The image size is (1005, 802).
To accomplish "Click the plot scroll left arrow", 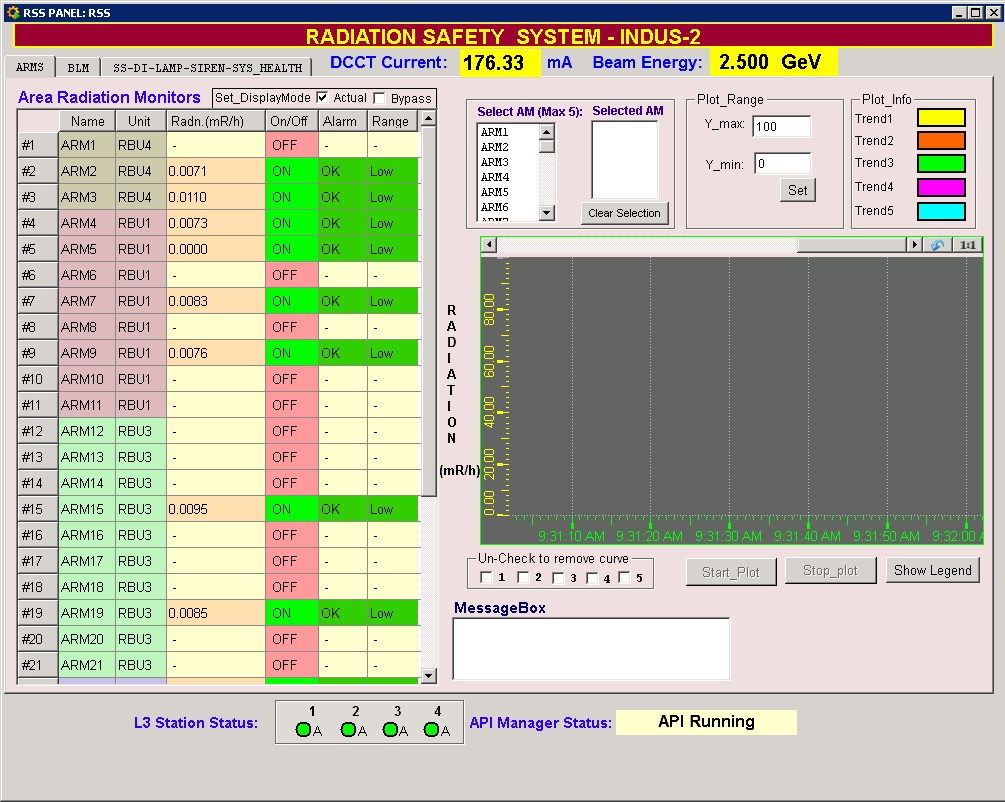I will (488, 244).
